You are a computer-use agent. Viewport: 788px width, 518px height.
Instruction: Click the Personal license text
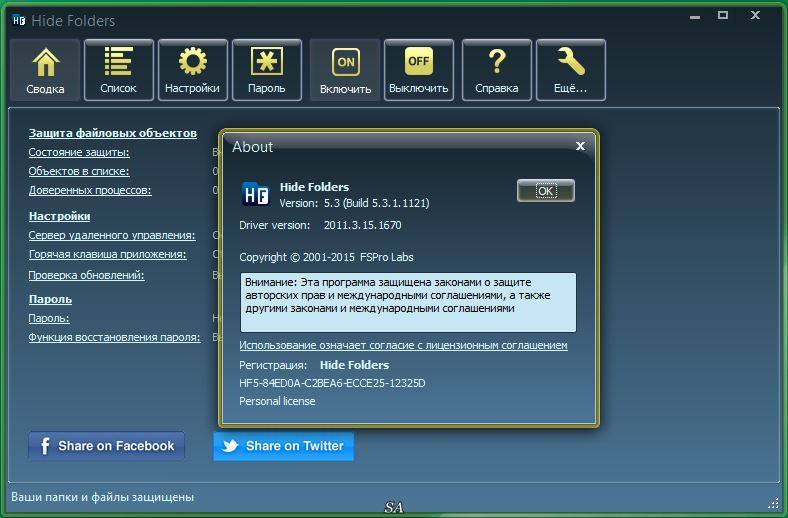pyautogui.click(x=277, y=401)
